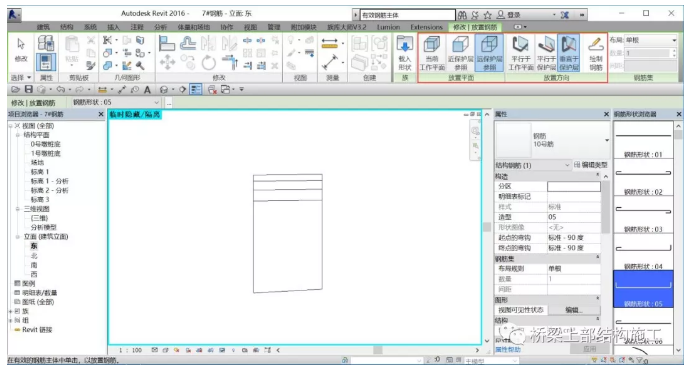Screen dimensions: 691x369
Task: Enable Near Cover Reference (近保护层参照) placement
Action: [461, 53]
